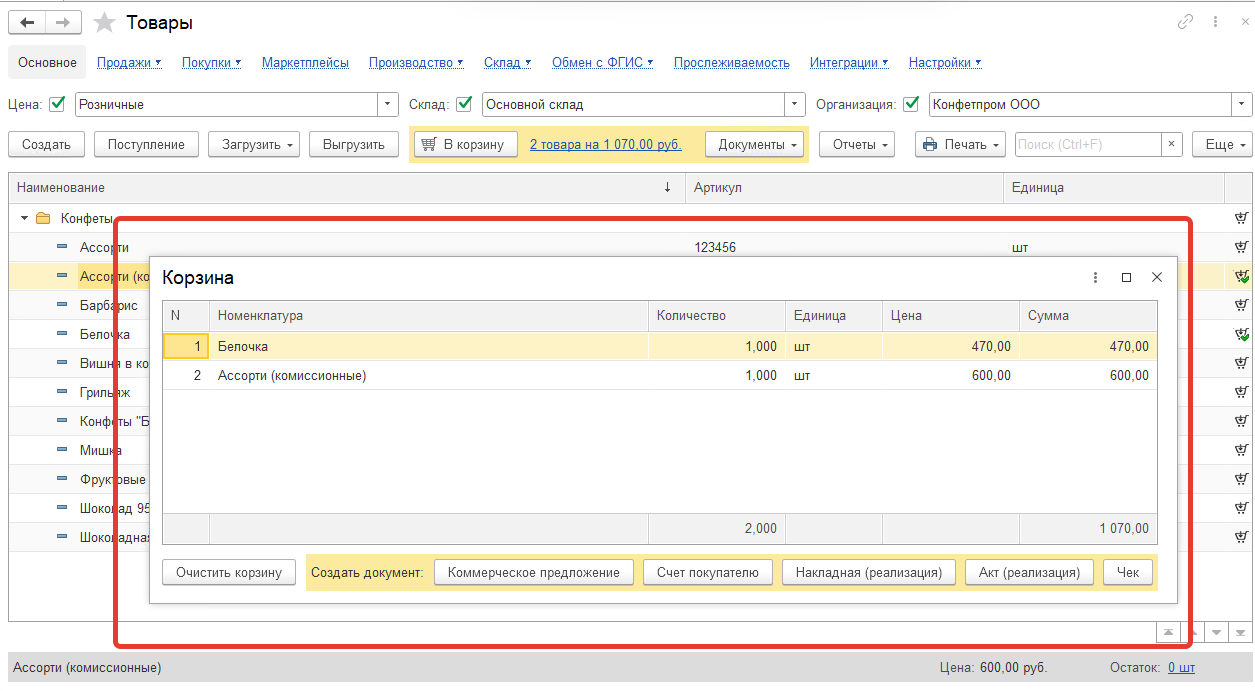Copy link via the chain icon
Image resolution: width=1255 pixels, height=691 pixels.
pos(1186,22)
